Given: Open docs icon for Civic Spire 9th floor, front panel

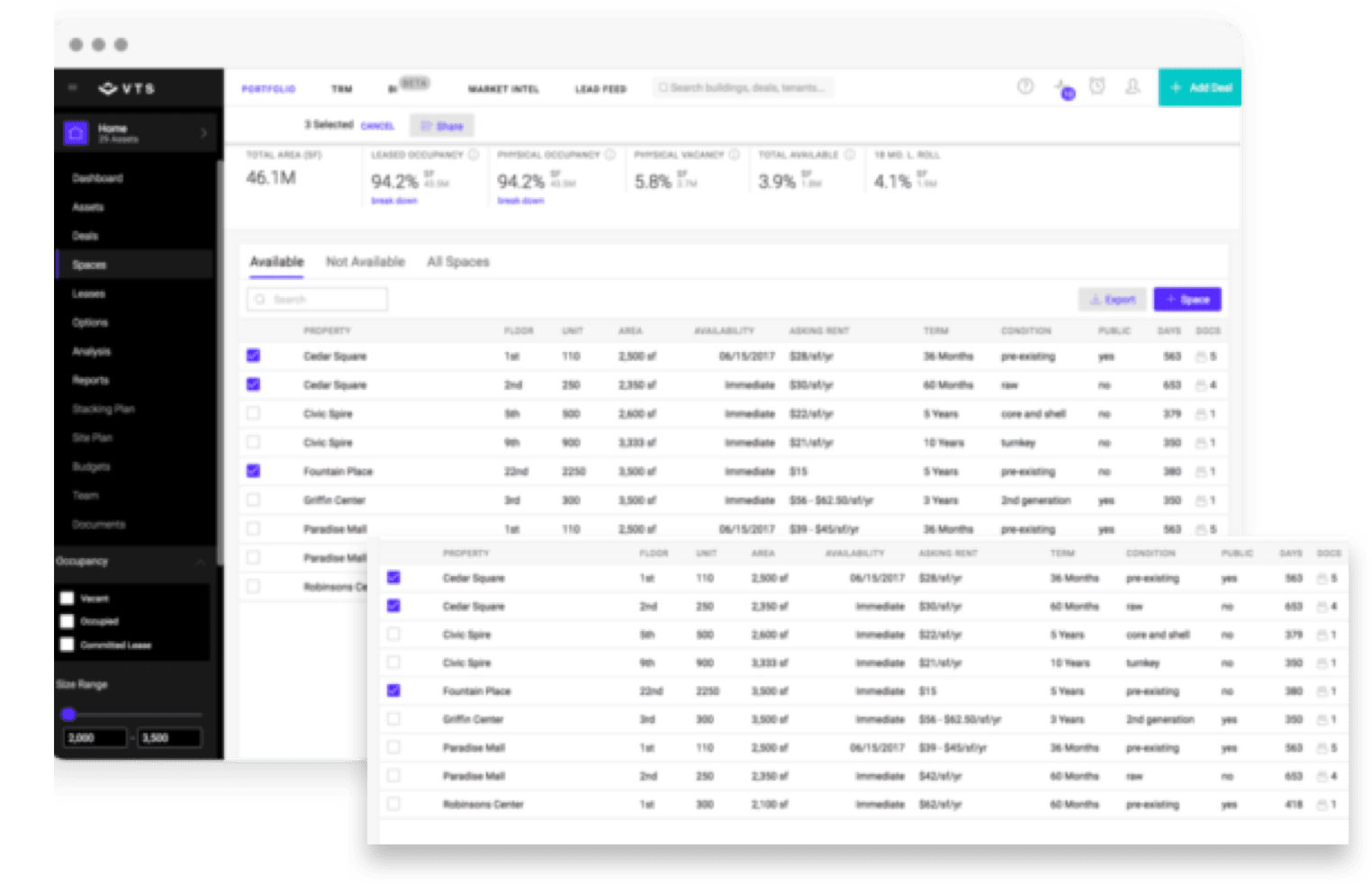Looking at the screenshot, I should (x=1322, y=663).
